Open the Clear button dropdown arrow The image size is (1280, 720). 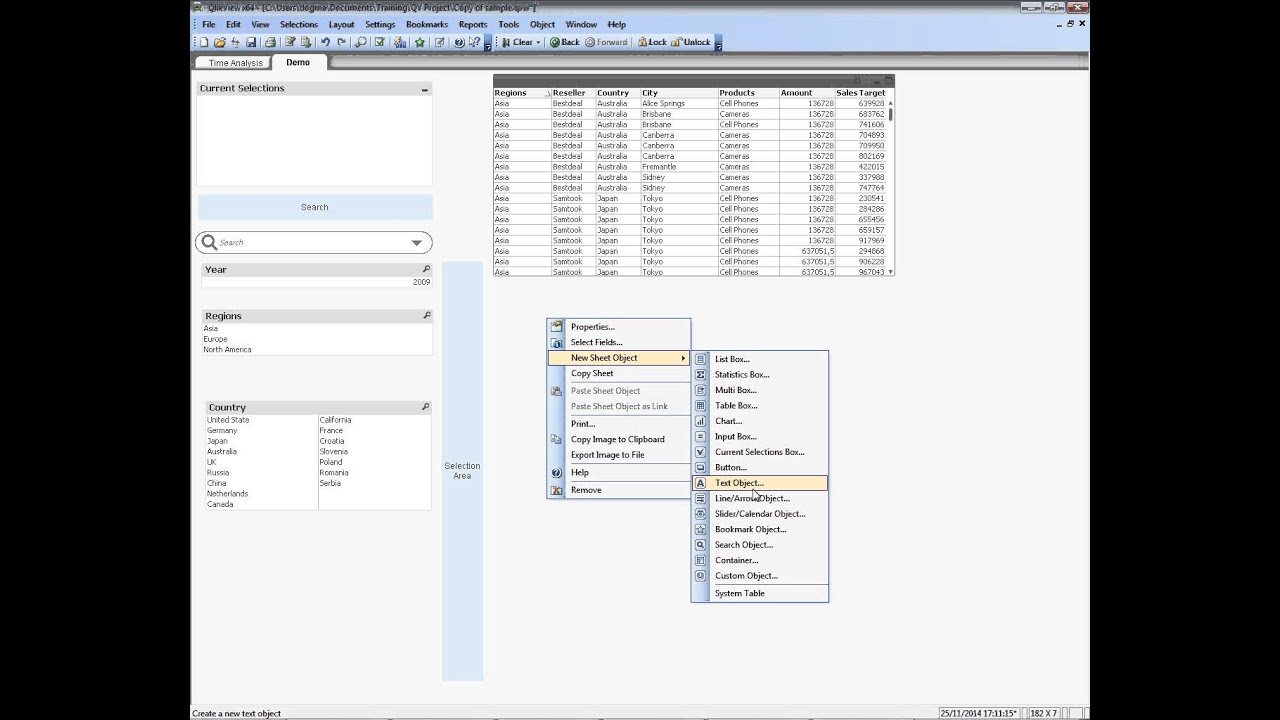point(538,42)
